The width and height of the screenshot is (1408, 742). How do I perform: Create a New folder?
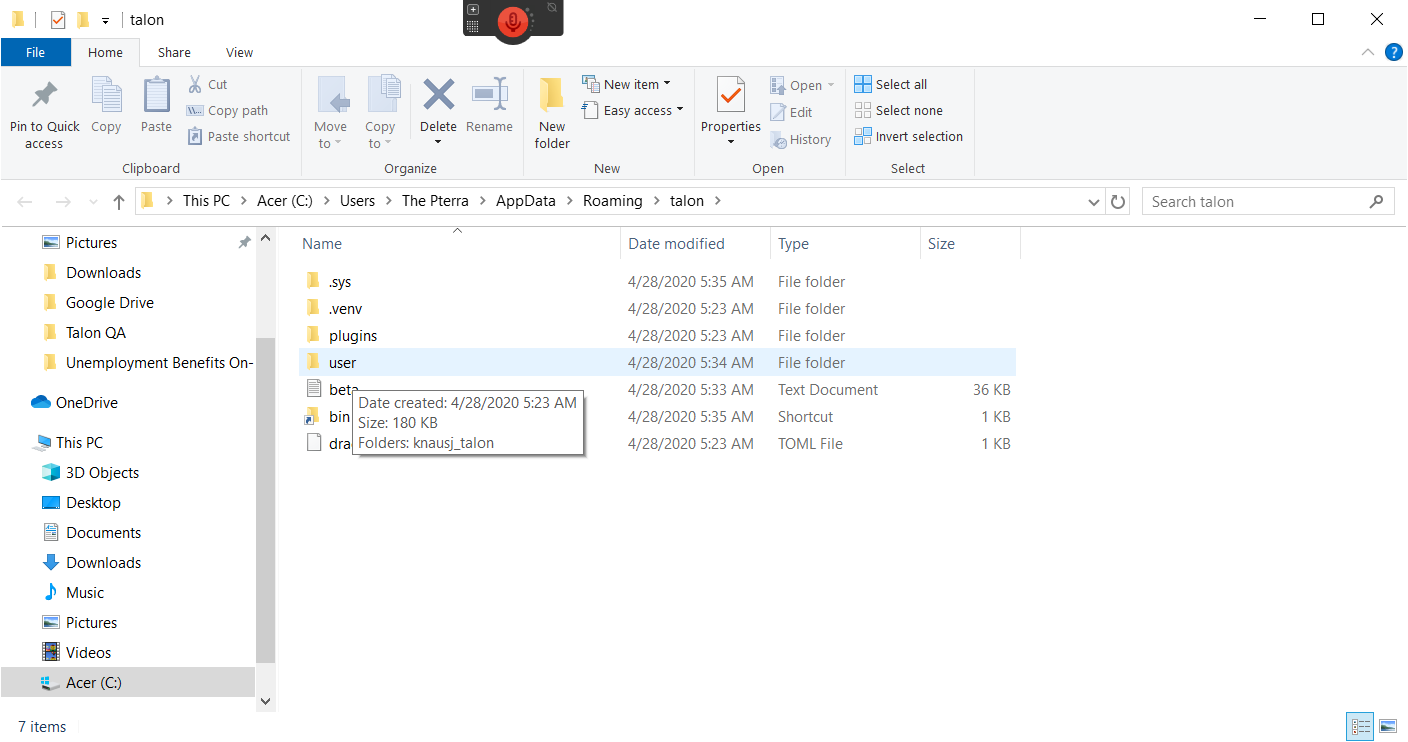point(552,112)
